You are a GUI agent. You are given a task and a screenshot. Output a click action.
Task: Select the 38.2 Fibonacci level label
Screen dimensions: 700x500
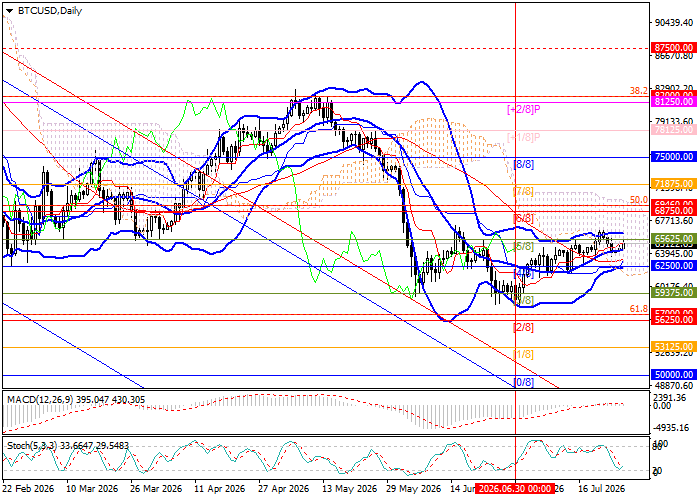click(x=639, y=91)
